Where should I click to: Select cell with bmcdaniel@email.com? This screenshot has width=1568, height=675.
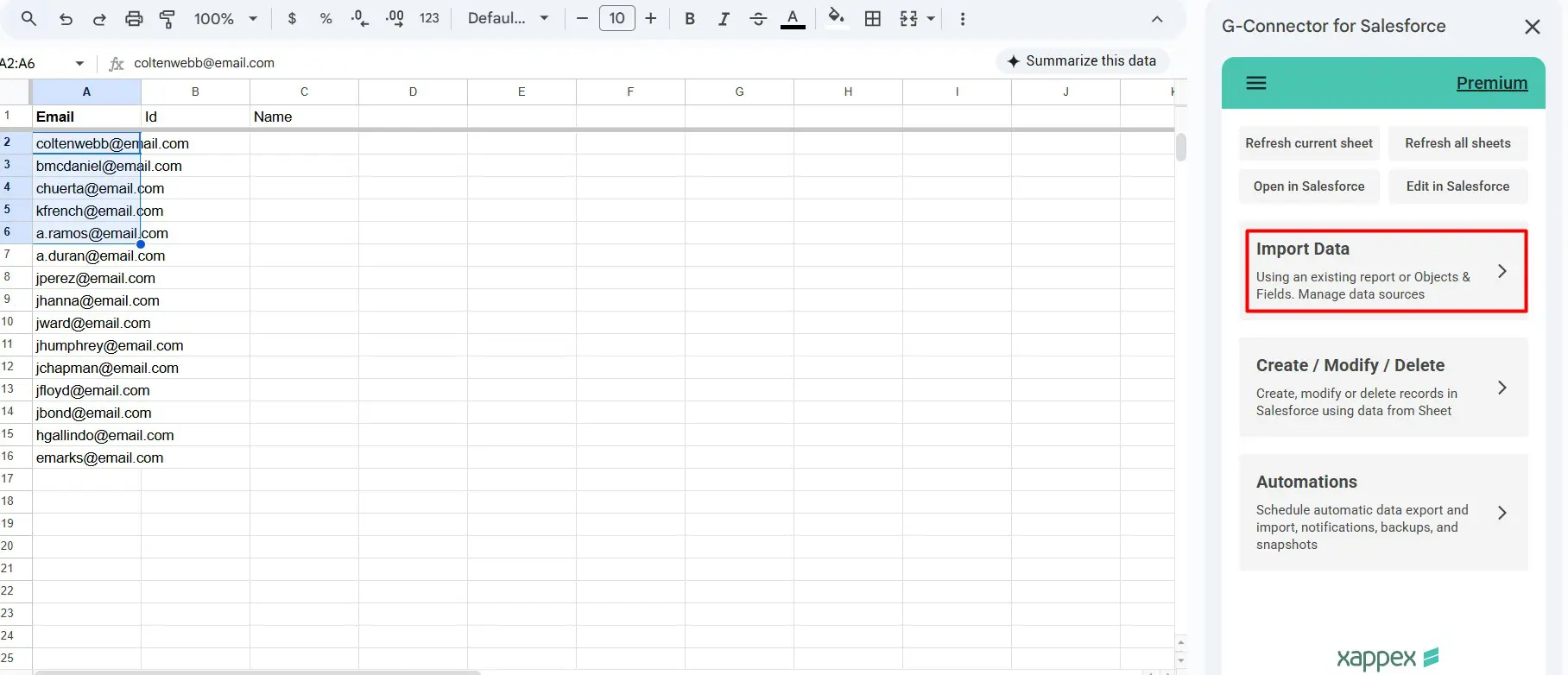86,166
